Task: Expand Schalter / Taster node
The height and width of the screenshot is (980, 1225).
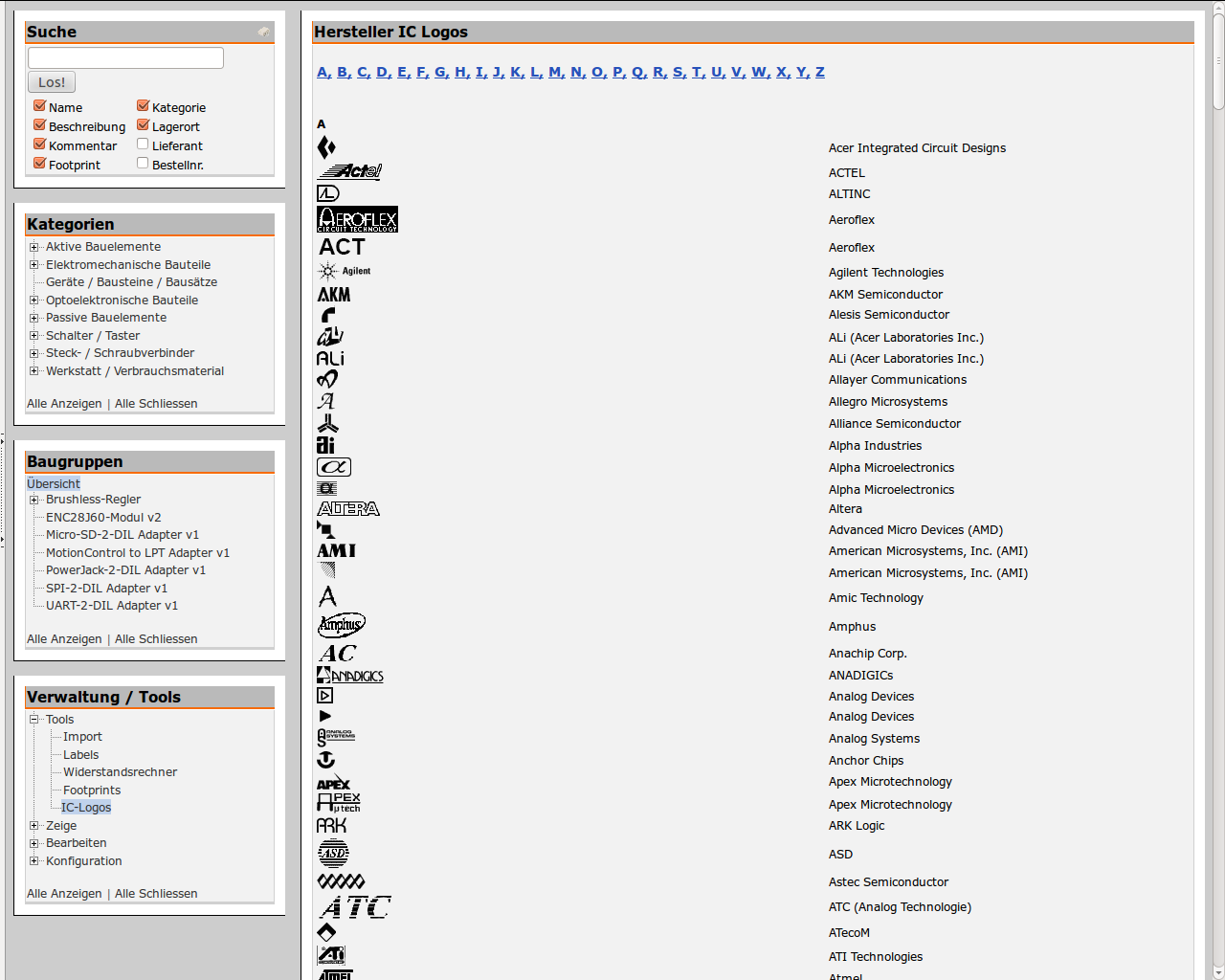Action: click(33, 336)
